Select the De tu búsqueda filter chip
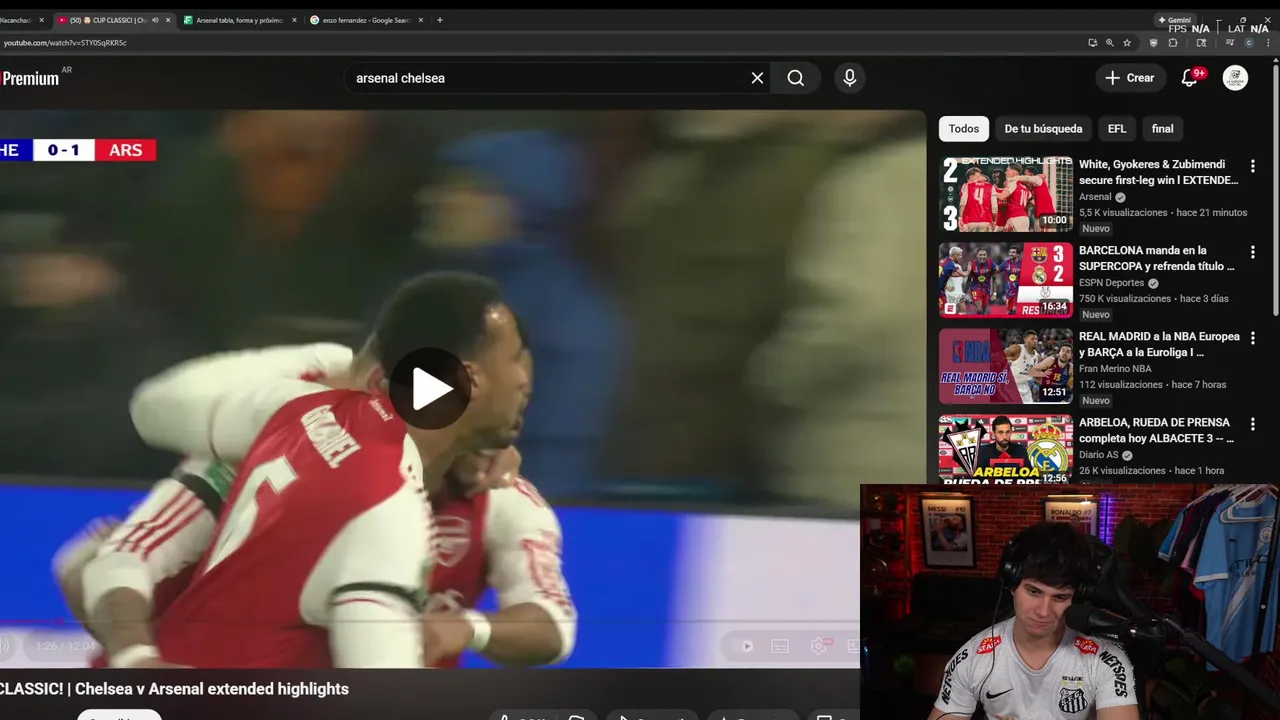 (x=1043, y=129)
